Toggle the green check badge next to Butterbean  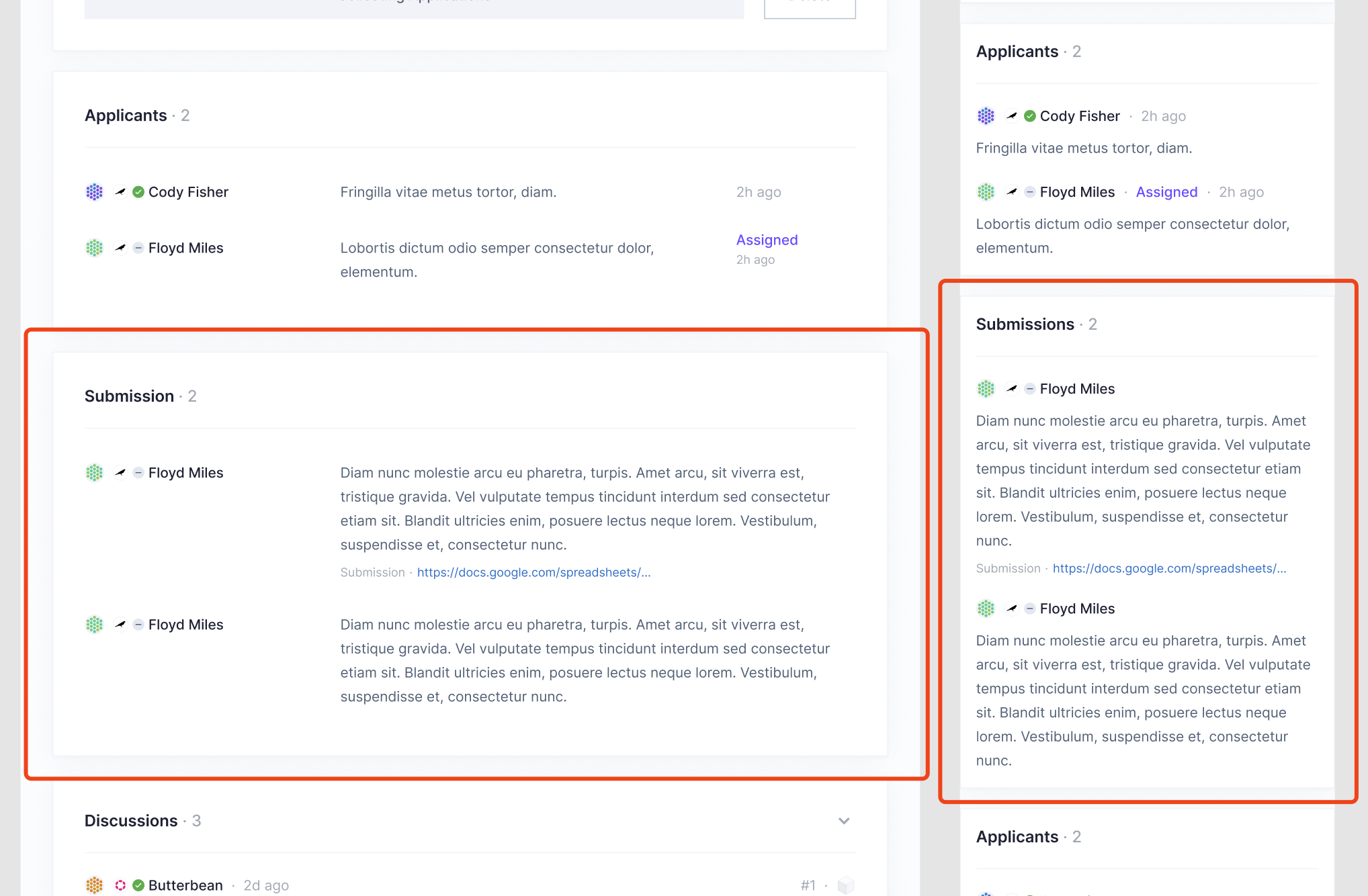pyautogui.click(x=138, y=885)
